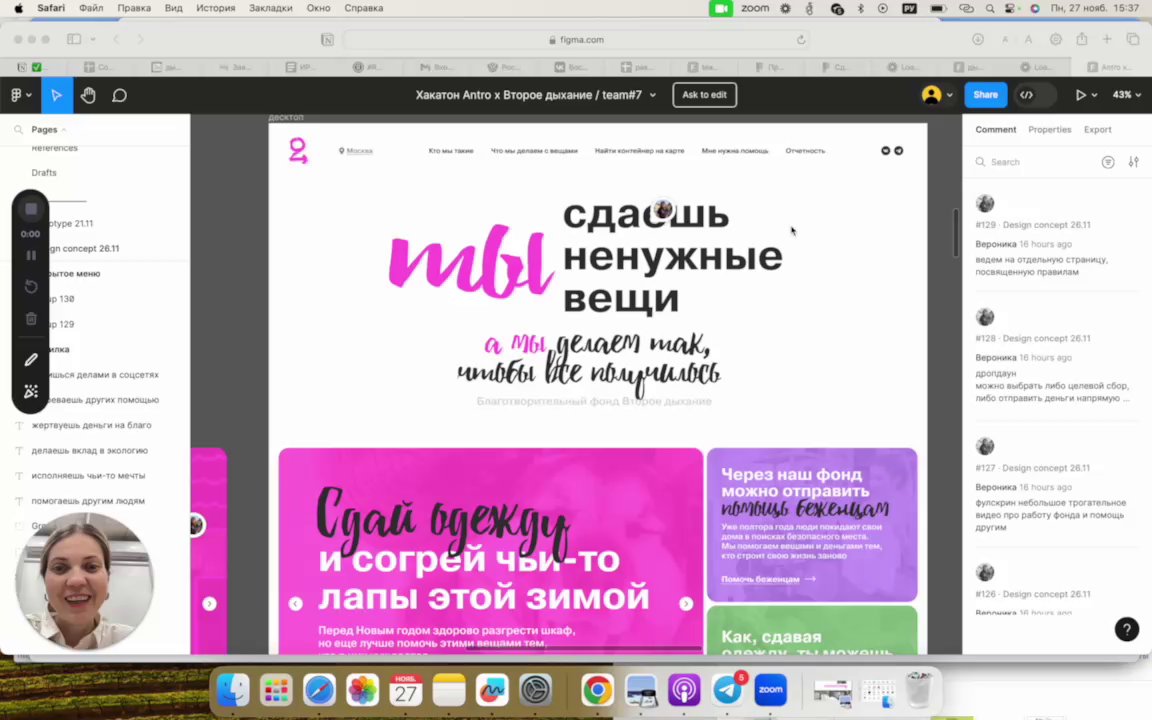Click Telegram social icon in design header

tap(899, 151)
